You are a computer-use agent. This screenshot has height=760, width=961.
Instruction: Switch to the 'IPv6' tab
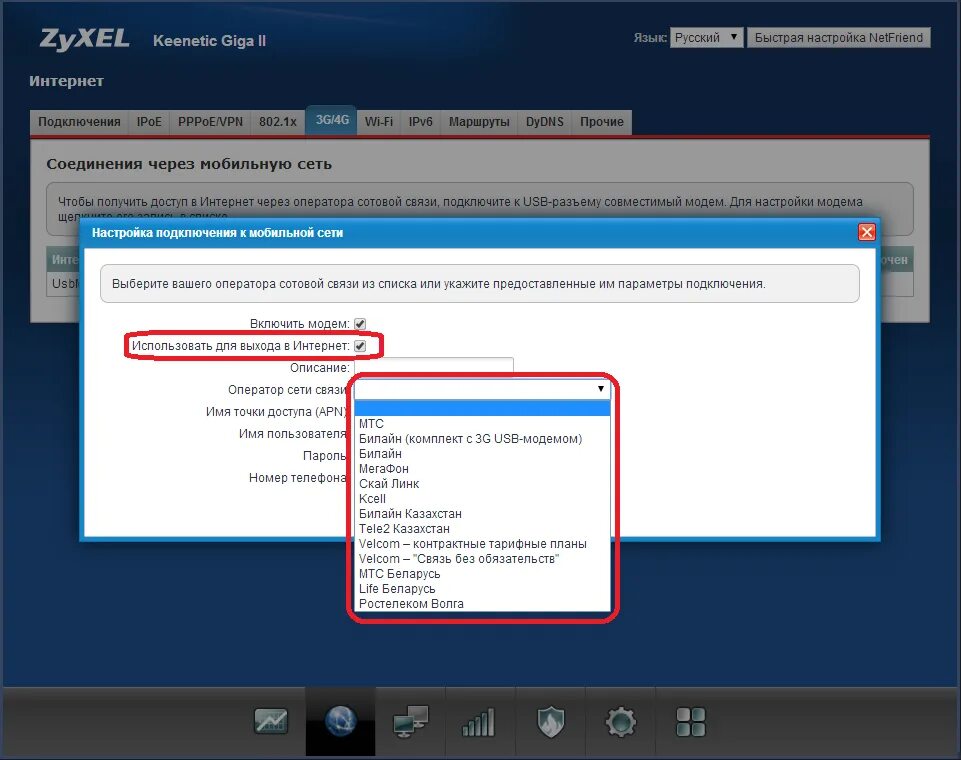tap(420, 122)
